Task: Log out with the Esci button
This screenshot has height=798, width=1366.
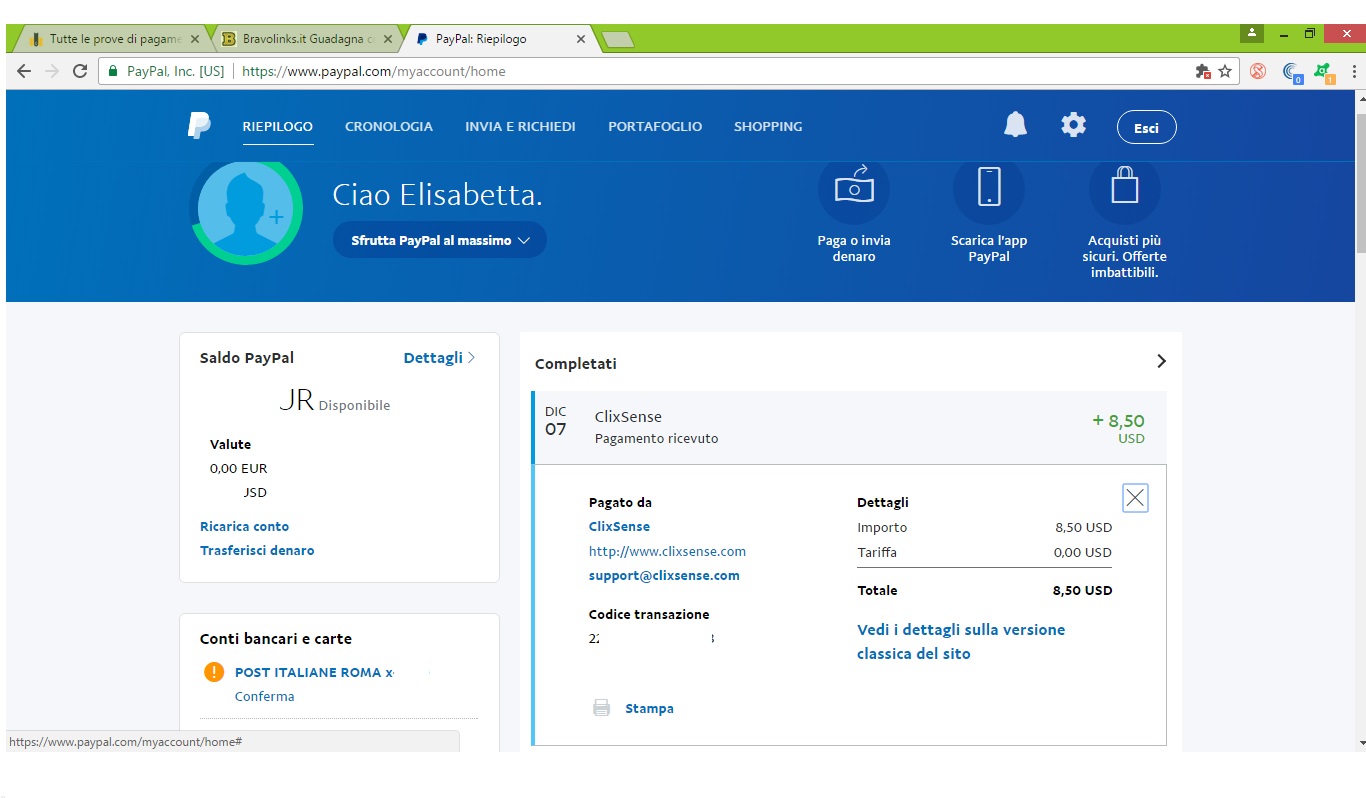Action: pyautogui.click(x=1146, y=127)
